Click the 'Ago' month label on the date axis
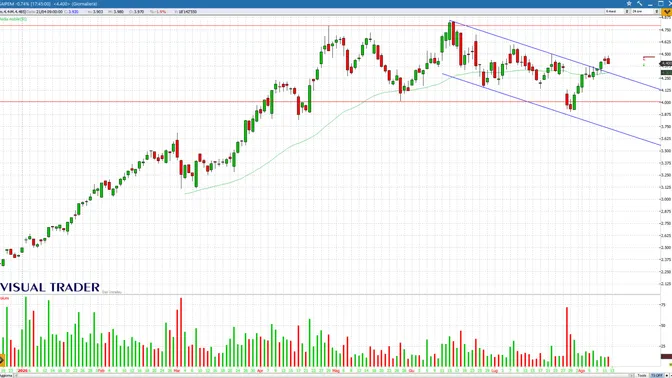 581,370
